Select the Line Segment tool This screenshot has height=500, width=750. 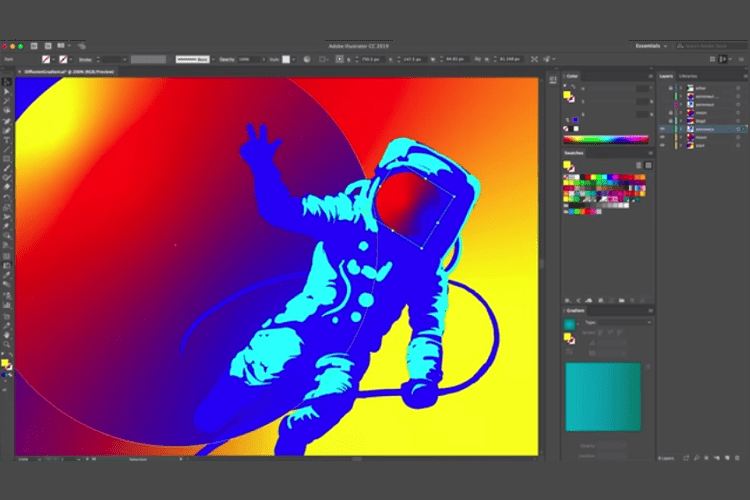click(7, 149)
